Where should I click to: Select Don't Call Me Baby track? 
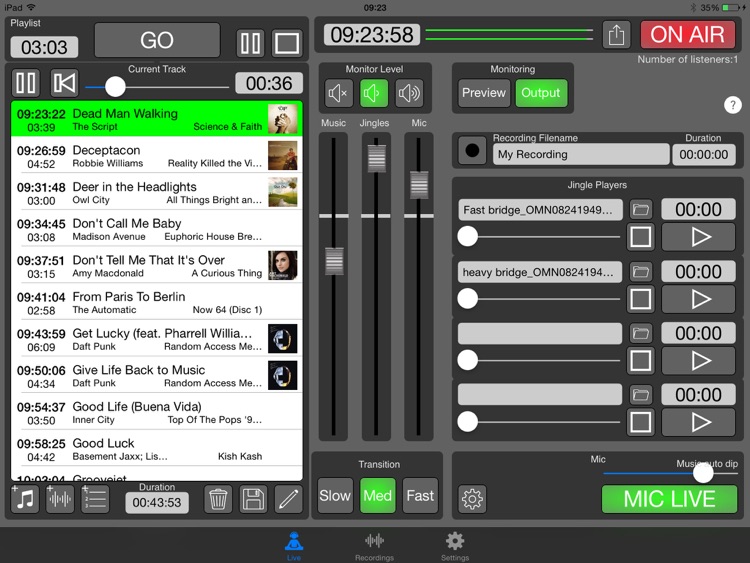[157, 229]
